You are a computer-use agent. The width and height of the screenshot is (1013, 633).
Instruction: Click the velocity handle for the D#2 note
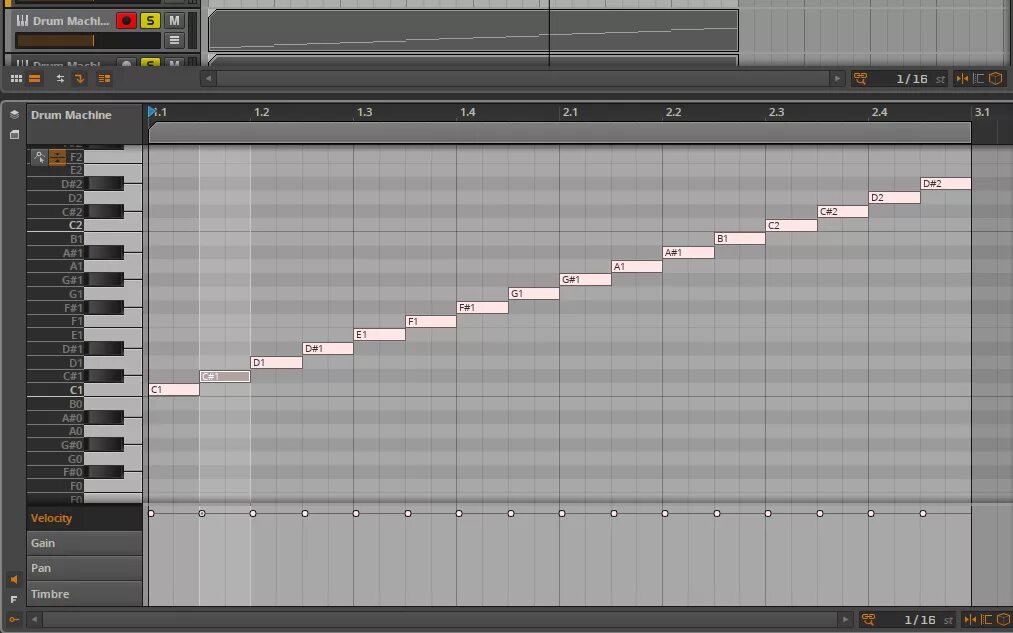[923, 514]
